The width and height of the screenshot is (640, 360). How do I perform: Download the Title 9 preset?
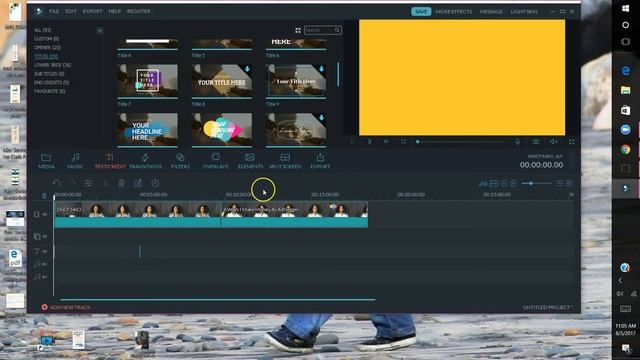click(321, 69)
